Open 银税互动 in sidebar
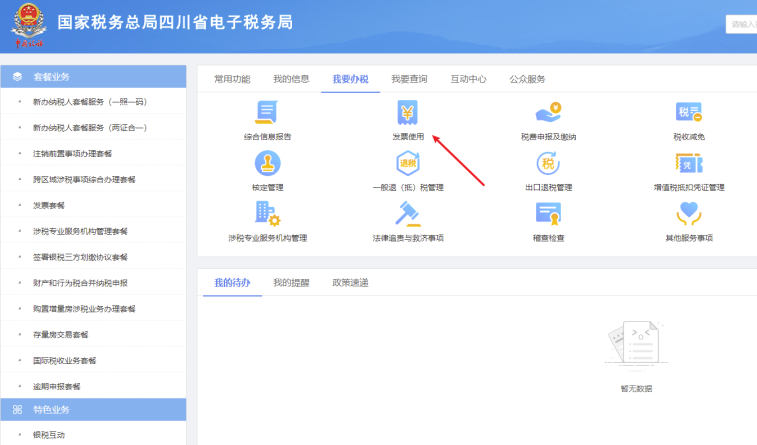 click(x=49, y=435)
